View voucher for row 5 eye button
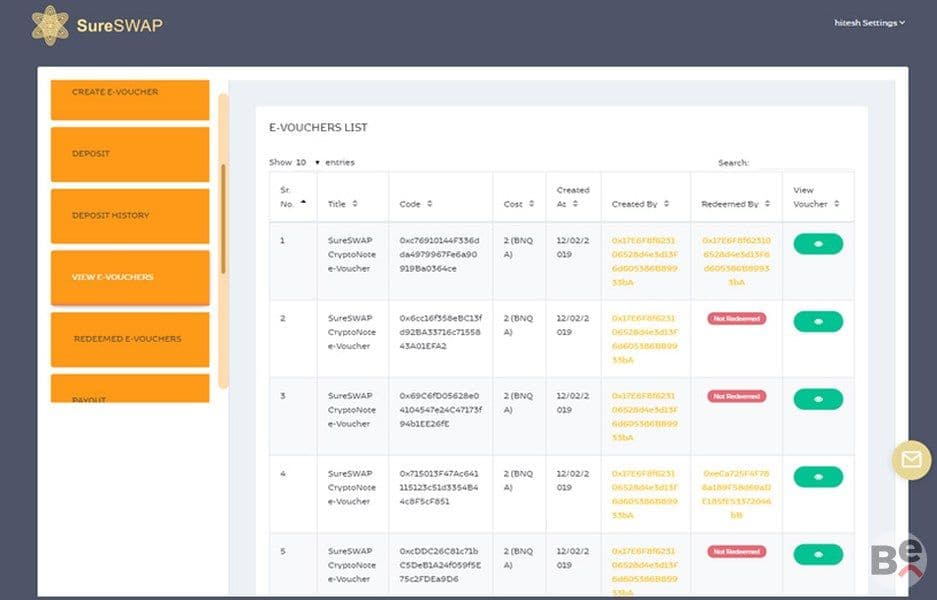 coord(818,555)
